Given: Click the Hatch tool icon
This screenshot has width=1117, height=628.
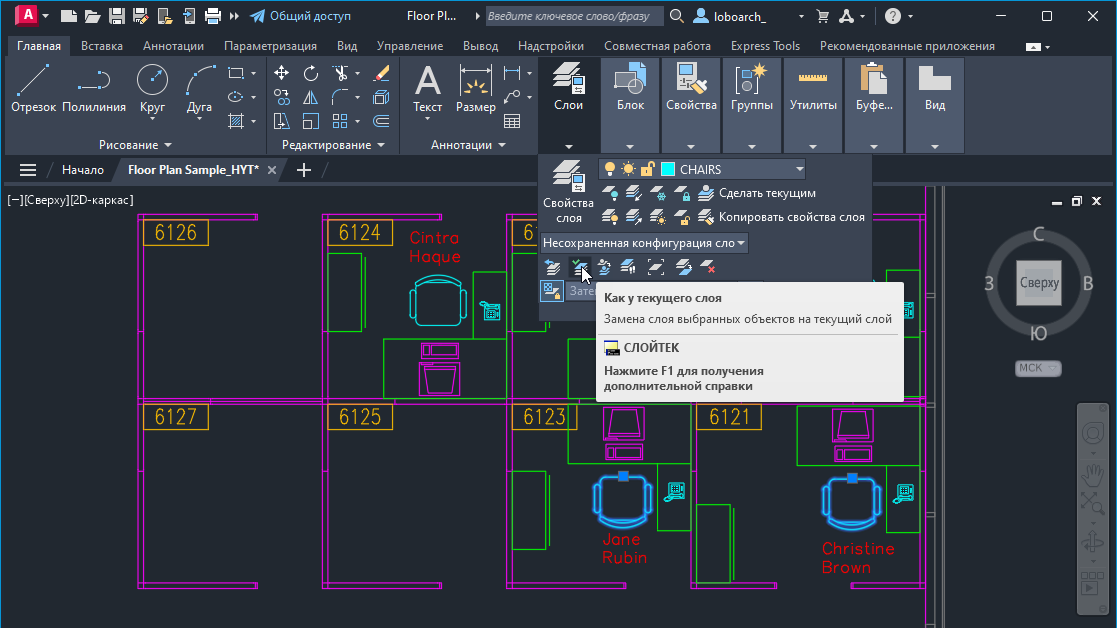Looking at the screenshot, I should (236, 121).
